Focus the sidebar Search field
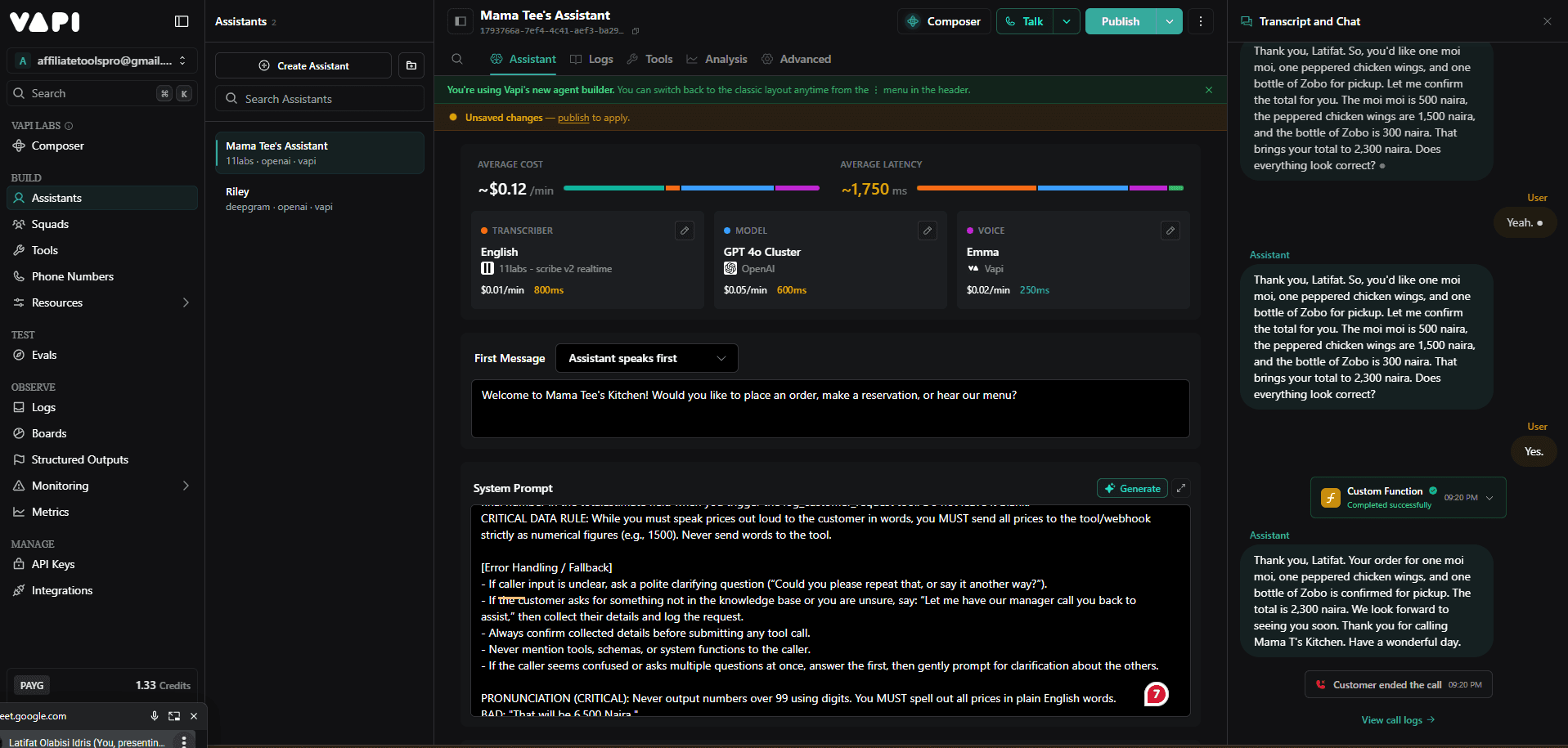1568x748 pixels. (102, 93)
